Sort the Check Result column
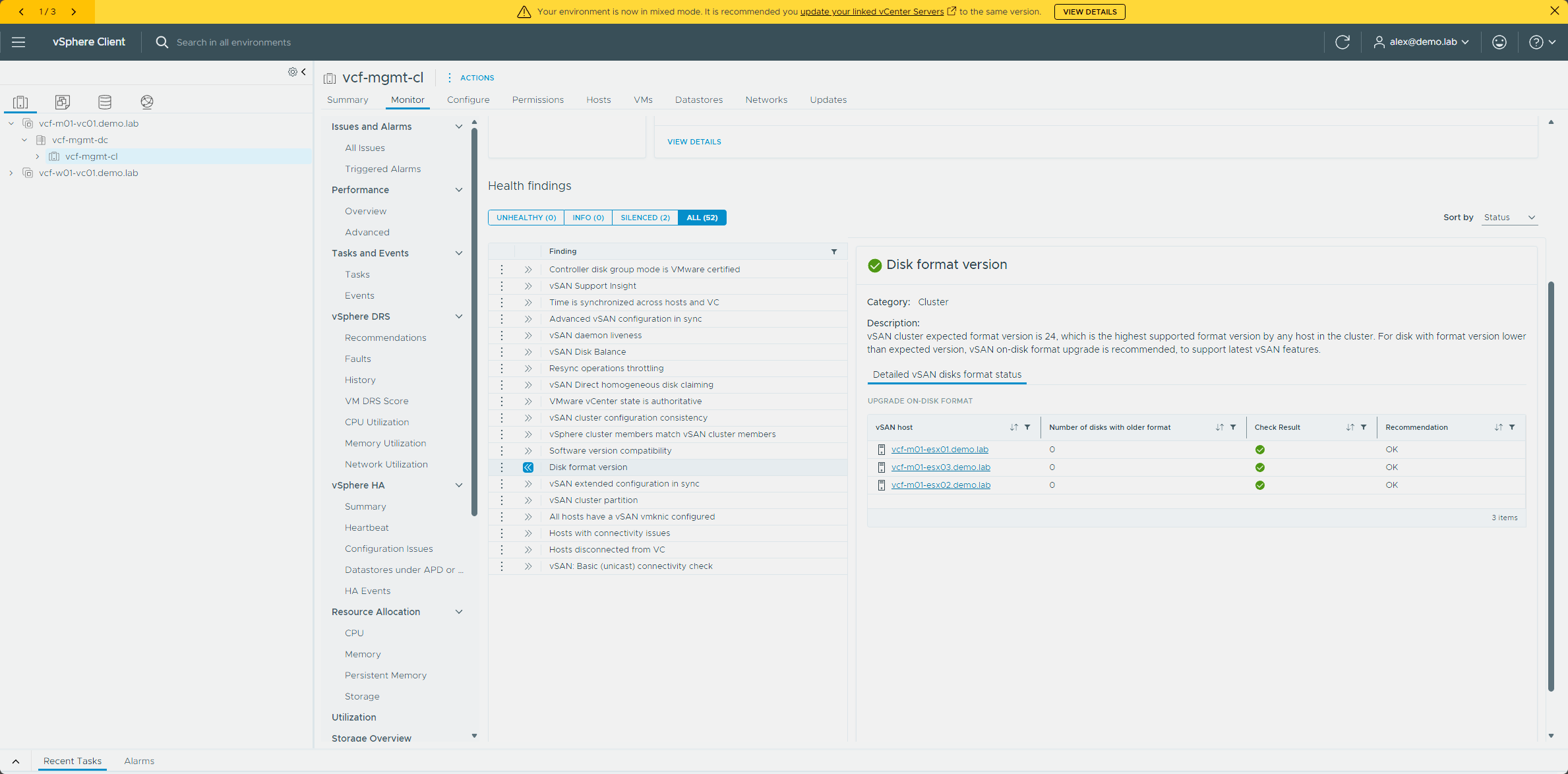1568x774 pixels. (x=1350, y=427)
